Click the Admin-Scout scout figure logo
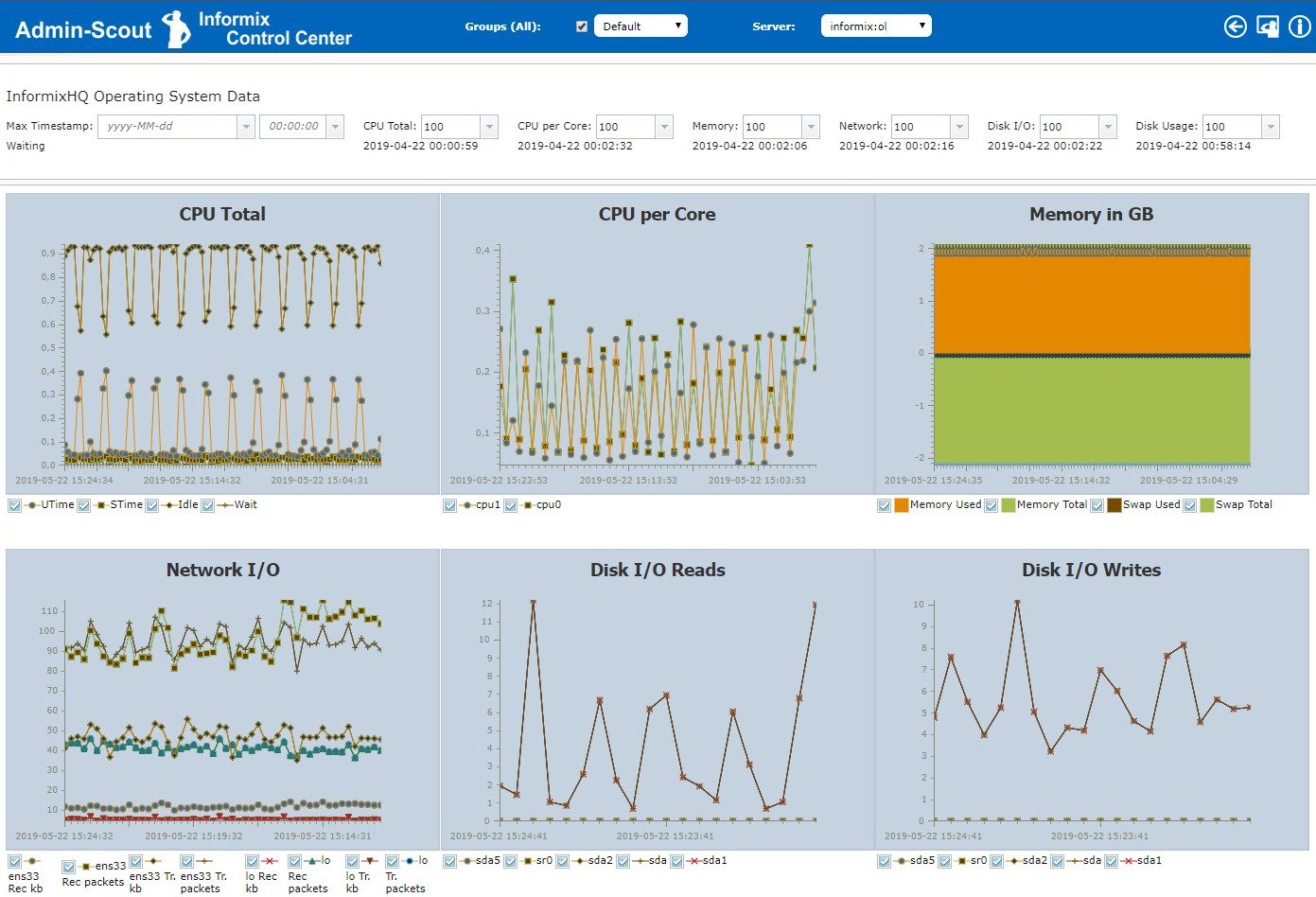The height and width of the screenshot is (897, 1316). coord(176,28)
